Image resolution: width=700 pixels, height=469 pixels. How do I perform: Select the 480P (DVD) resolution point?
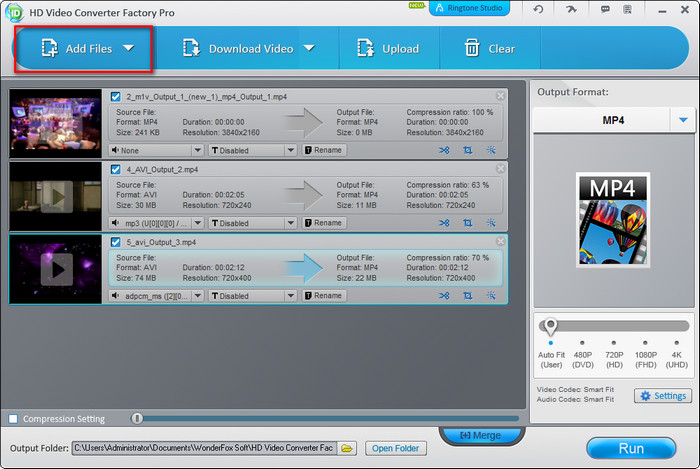(x=582, y=343)
